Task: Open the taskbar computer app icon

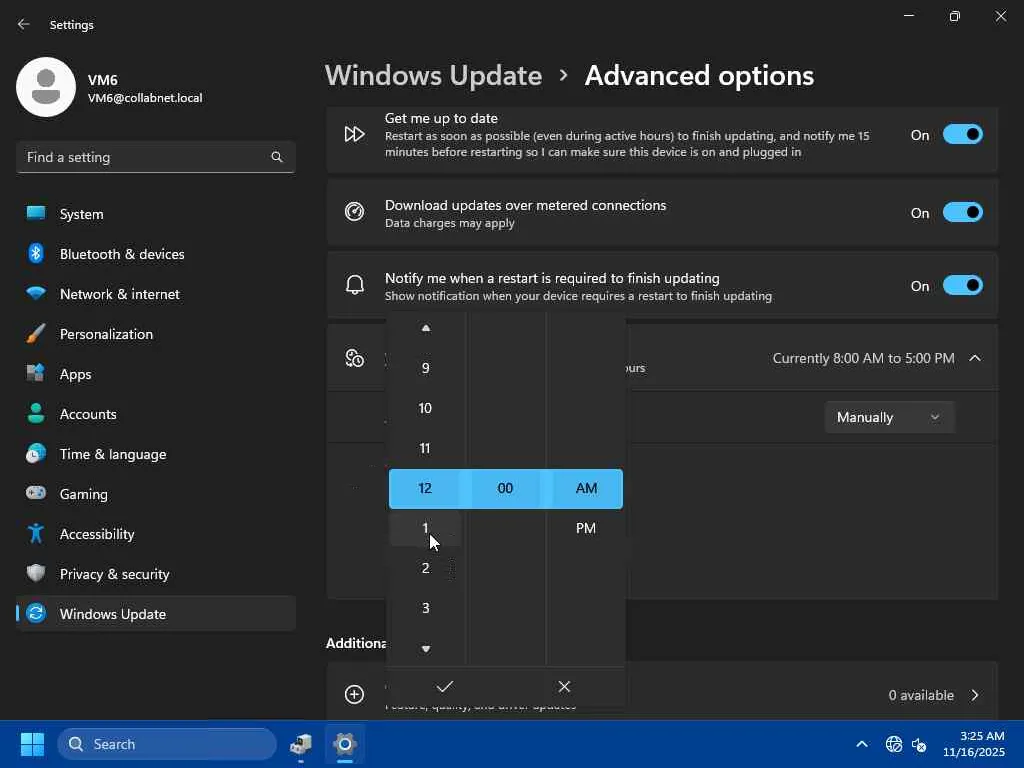Action: [x=301, y=744]
